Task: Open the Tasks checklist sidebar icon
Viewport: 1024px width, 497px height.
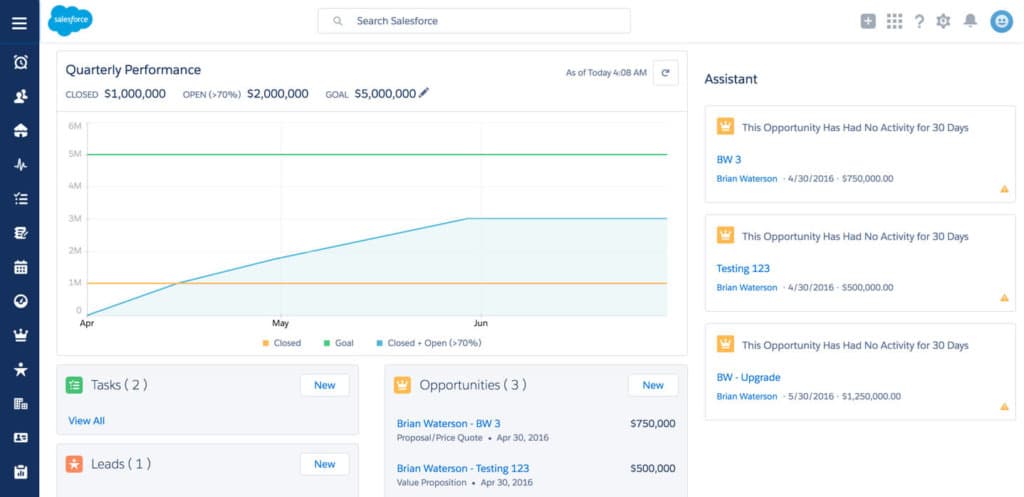Action: (x=20, y=199)
